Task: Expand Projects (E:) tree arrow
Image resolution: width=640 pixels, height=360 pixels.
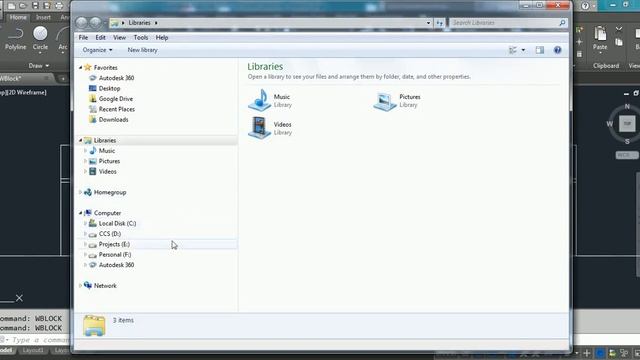Action: pyautogui.click(x=85, y=244)
